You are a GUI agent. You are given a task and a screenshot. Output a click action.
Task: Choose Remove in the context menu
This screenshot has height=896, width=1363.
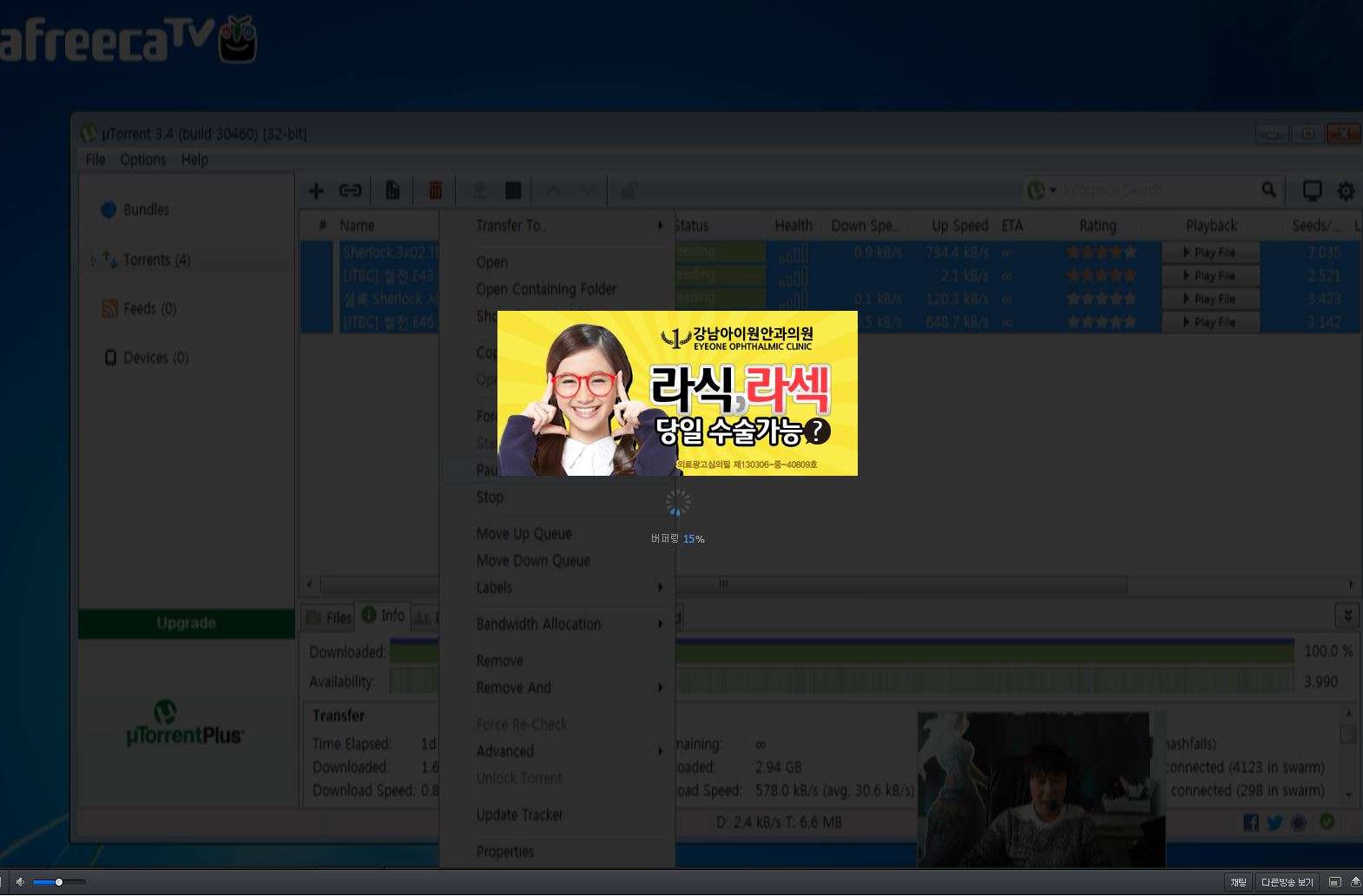(557, 661)
